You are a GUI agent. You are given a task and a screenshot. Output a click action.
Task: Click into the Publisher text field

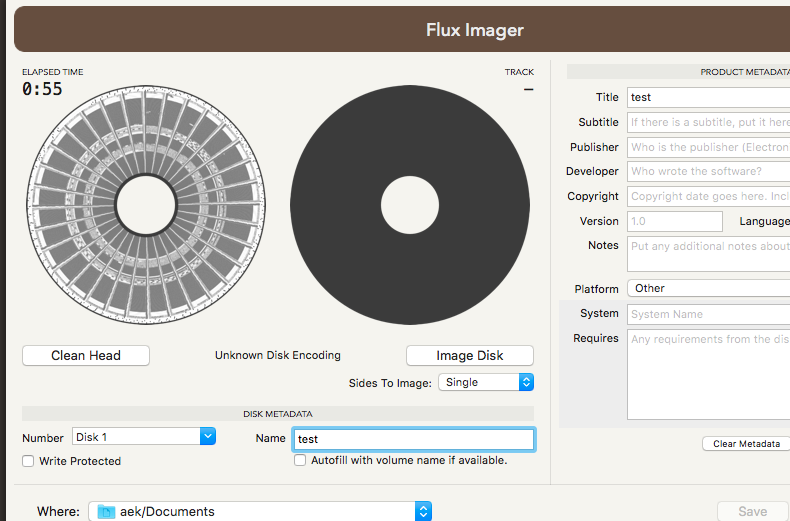[708, 147]
